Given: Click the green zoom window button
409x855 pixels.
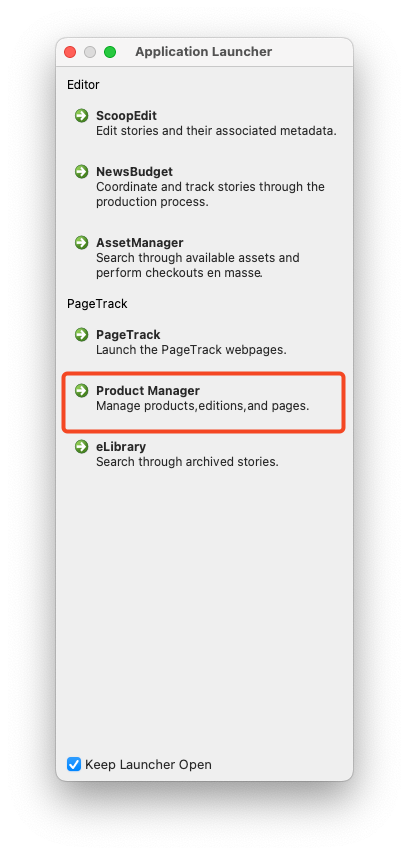Looking at the screenshot, I should point(110,52).
